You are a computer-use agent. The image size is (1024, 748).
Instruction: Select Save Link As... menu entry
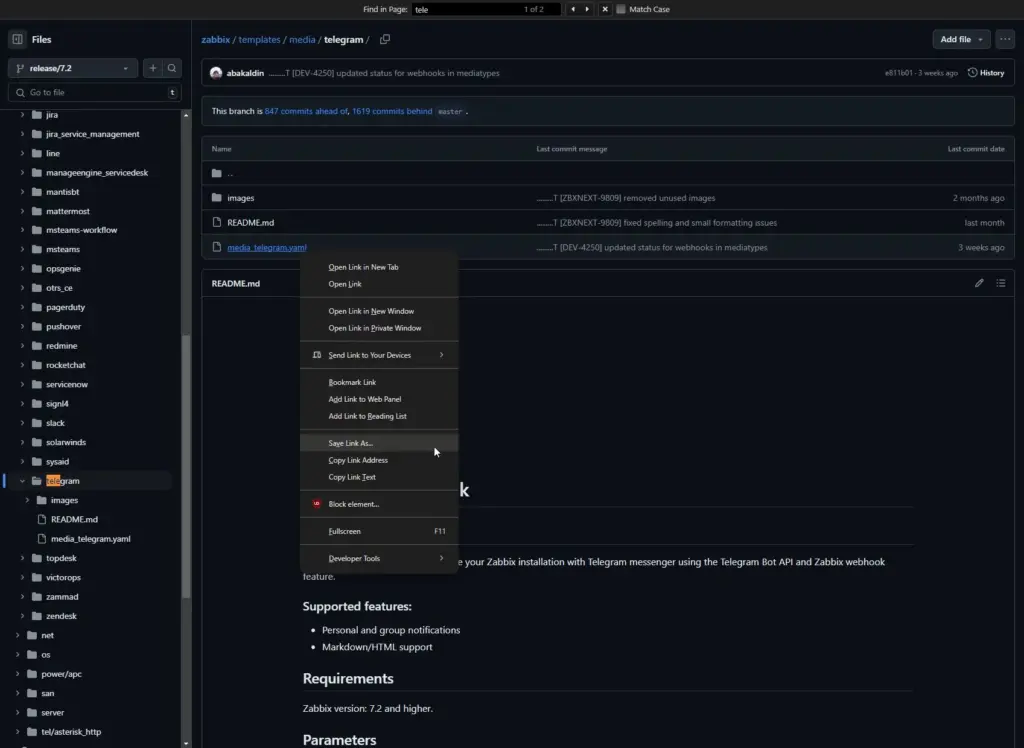(379, 443)
